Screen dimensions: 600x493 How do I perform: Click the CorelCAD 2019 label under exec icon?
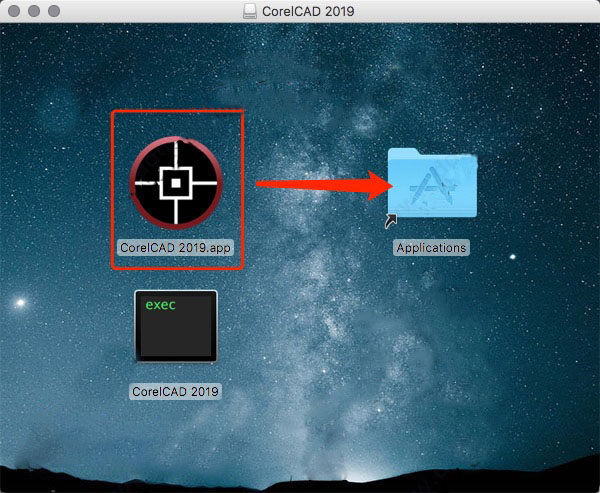pyautogui.click(x=175, y=392)
